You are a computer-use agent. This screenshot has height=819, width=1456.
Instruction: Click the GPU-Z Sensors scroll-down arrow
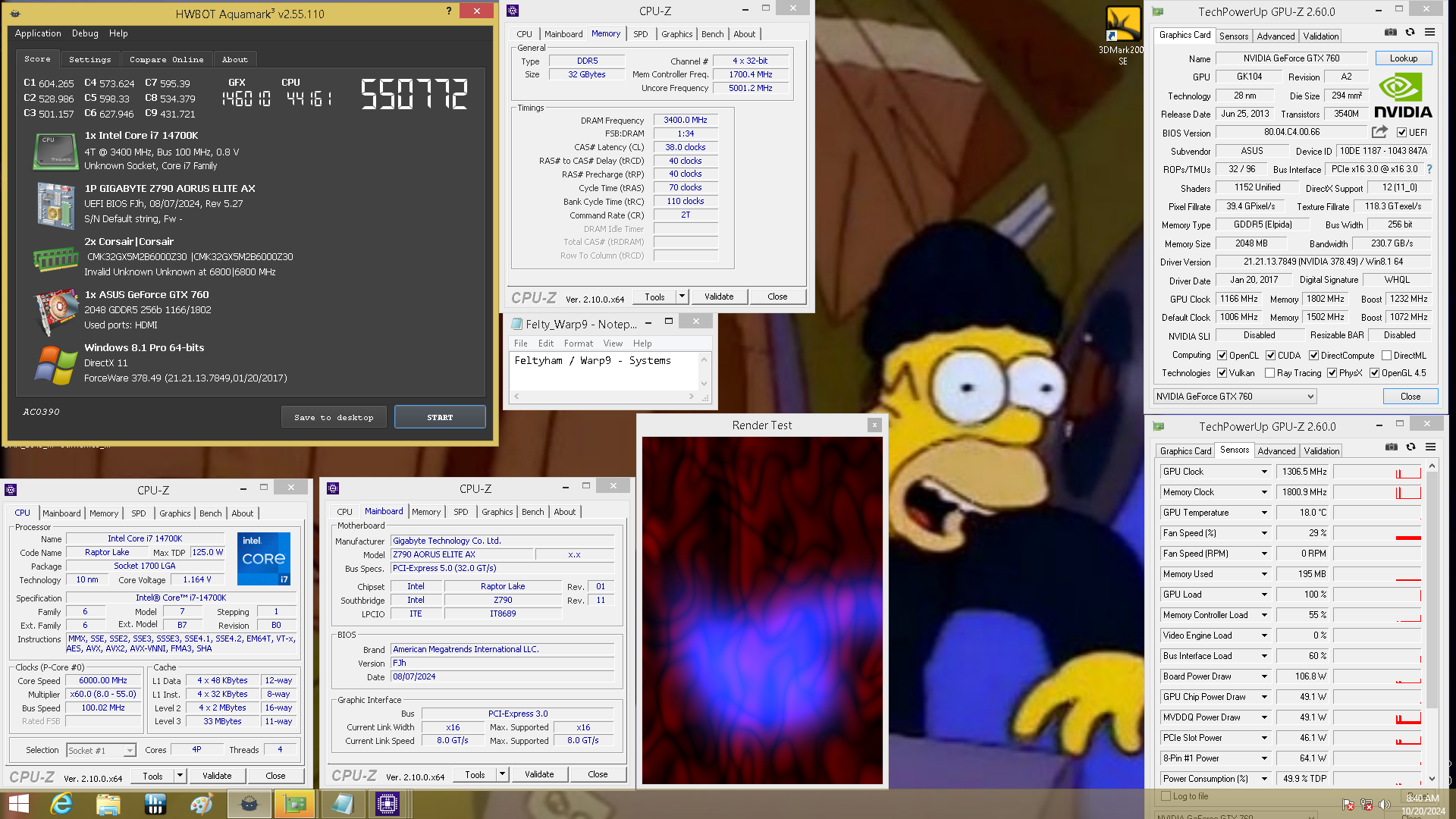[1432, 779]
